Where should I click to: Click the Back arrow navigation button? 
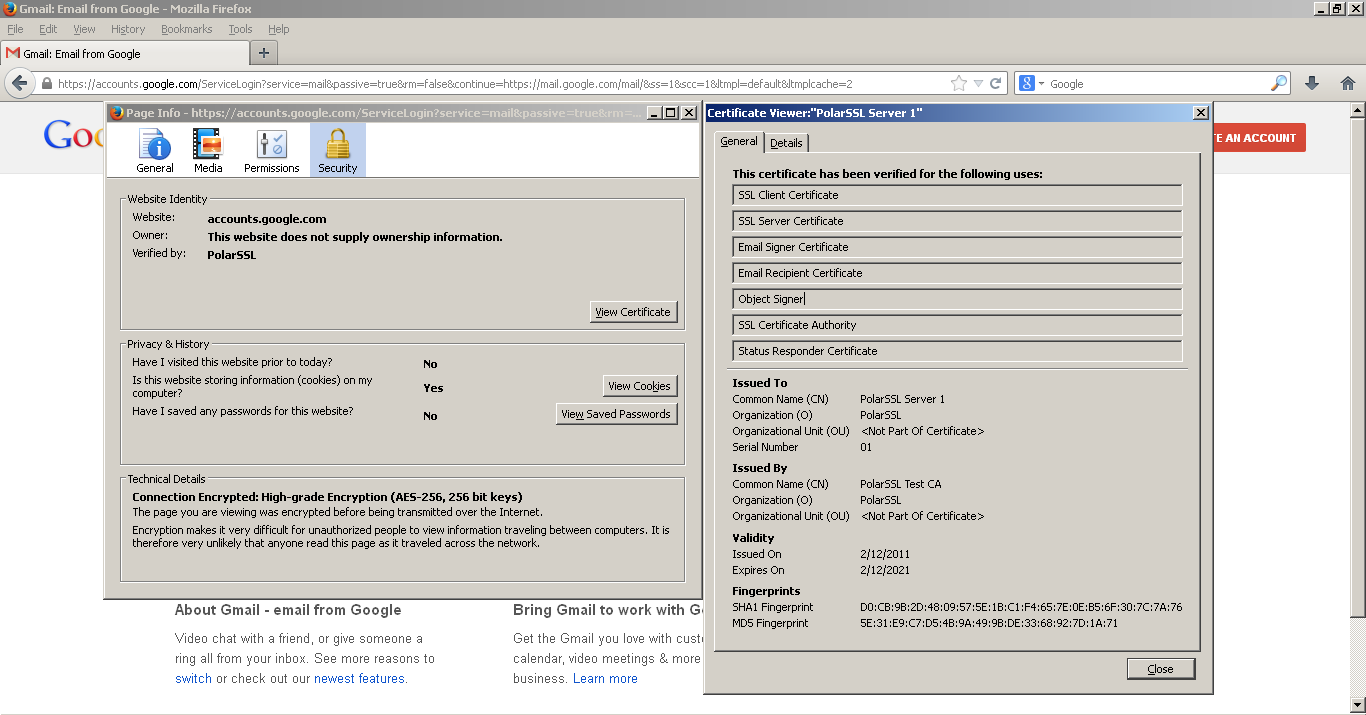[x=18, y=83]
